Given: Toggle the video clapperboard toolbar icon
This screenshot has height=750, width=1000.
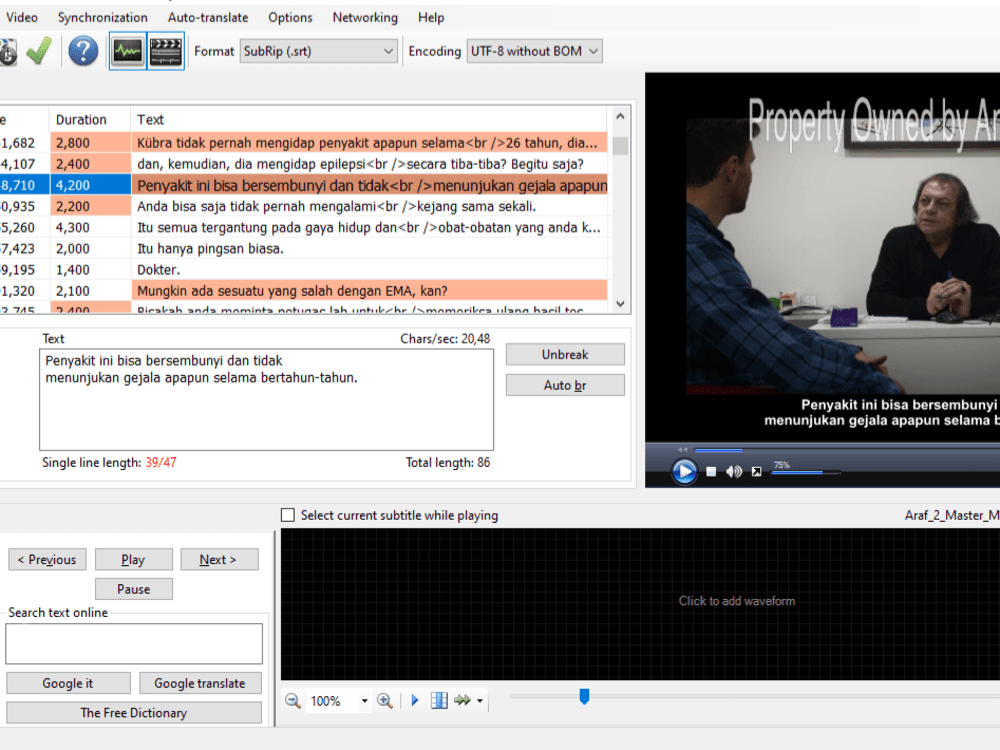Looking at the screenshot, I should click(166, 51).
